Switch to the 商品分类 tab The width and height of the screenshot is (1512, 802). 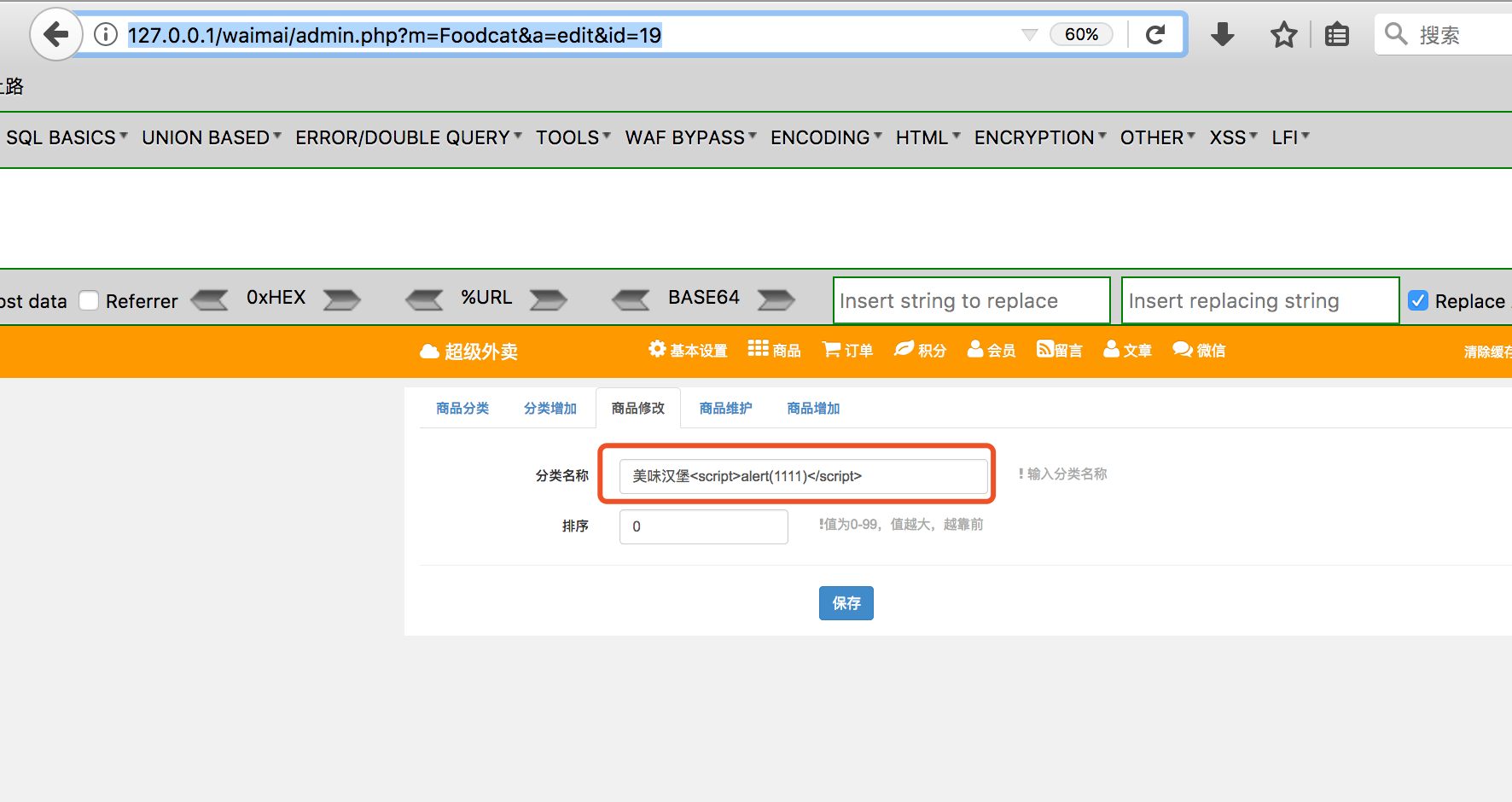click(462, 408)
